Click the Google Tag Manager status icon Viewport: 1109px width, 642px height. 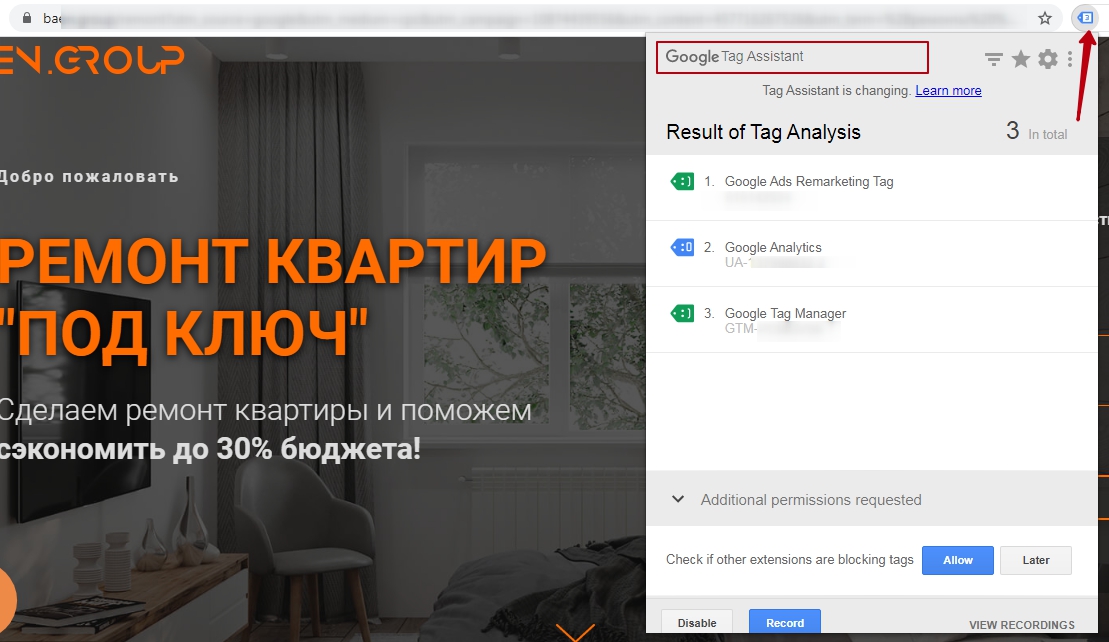point(681,313)
